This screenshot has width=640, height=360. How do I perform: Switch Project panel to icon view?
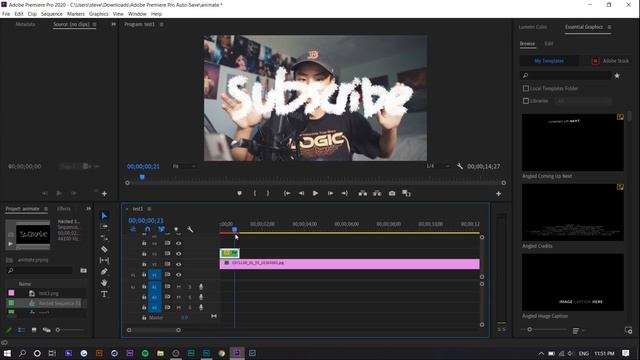coord(34,330)
